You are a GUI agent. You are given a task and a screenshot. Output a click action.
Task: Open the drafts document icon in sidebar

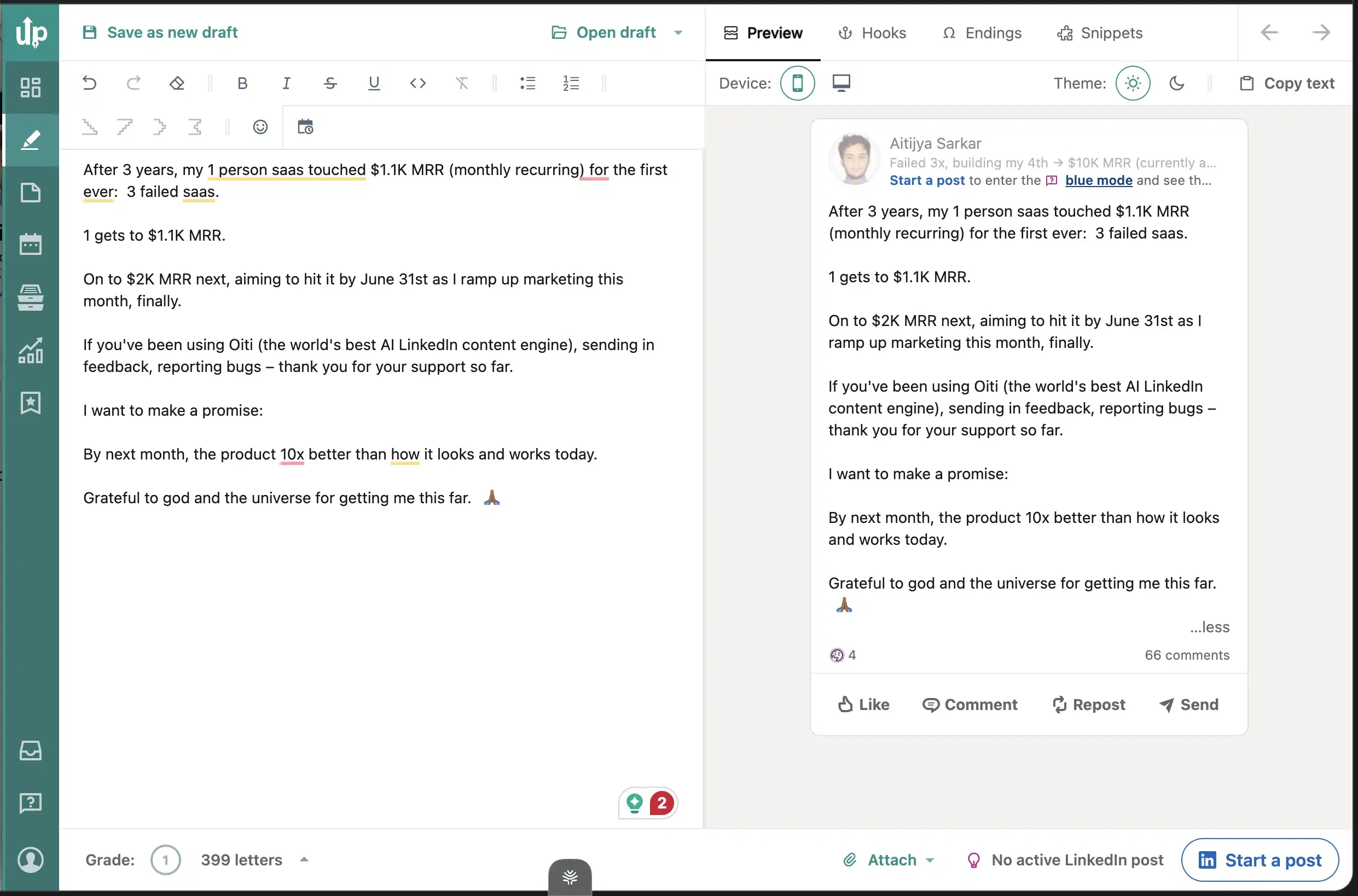click(30, 193)
